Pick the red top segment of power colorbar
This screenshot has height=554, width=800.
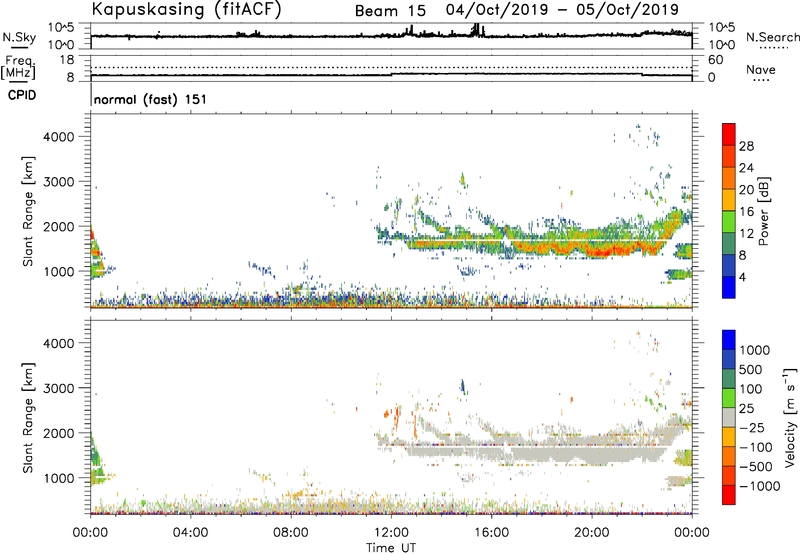(729, 134)
